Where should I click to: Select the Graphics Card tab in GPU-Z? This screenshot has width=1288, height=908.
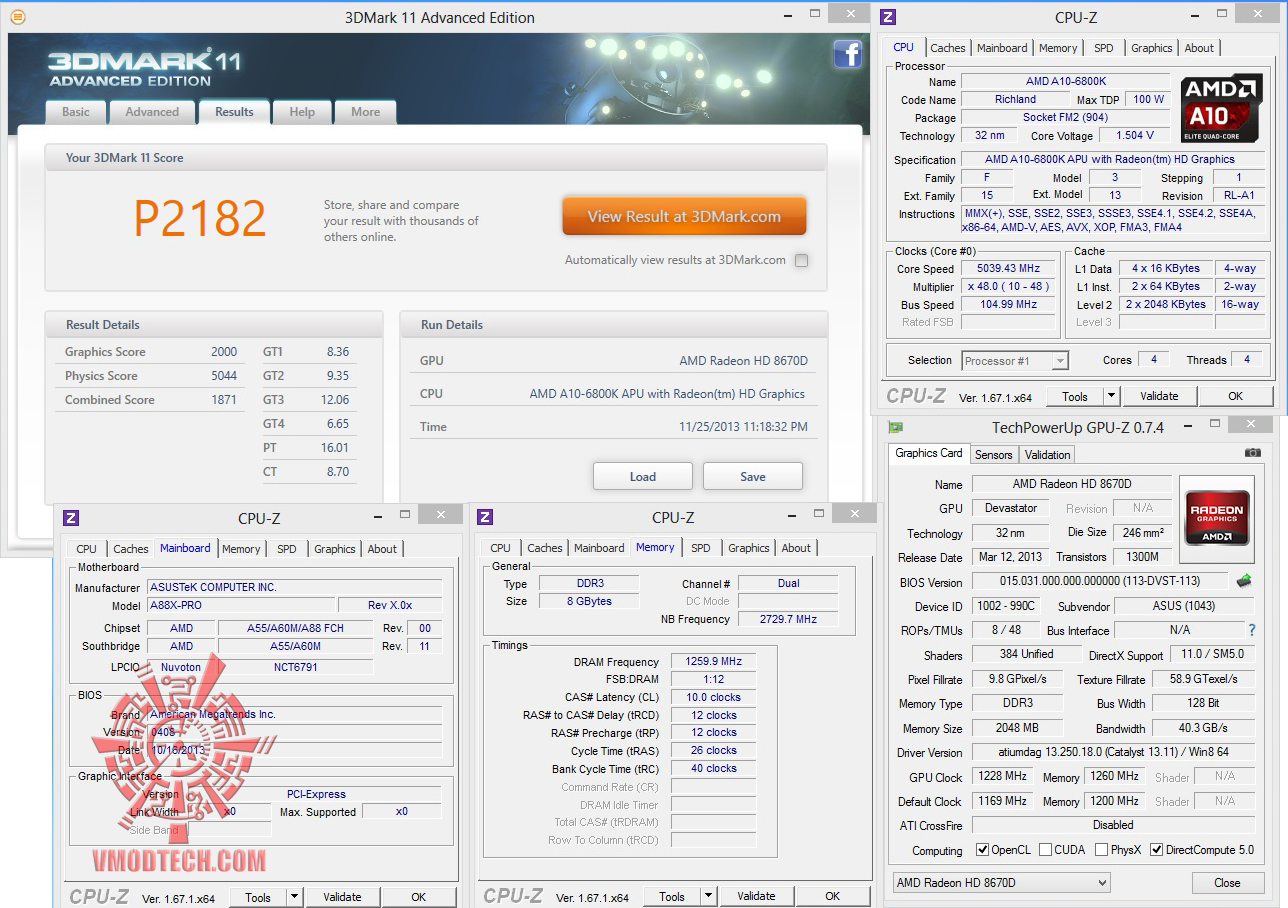tap(929, 453)
